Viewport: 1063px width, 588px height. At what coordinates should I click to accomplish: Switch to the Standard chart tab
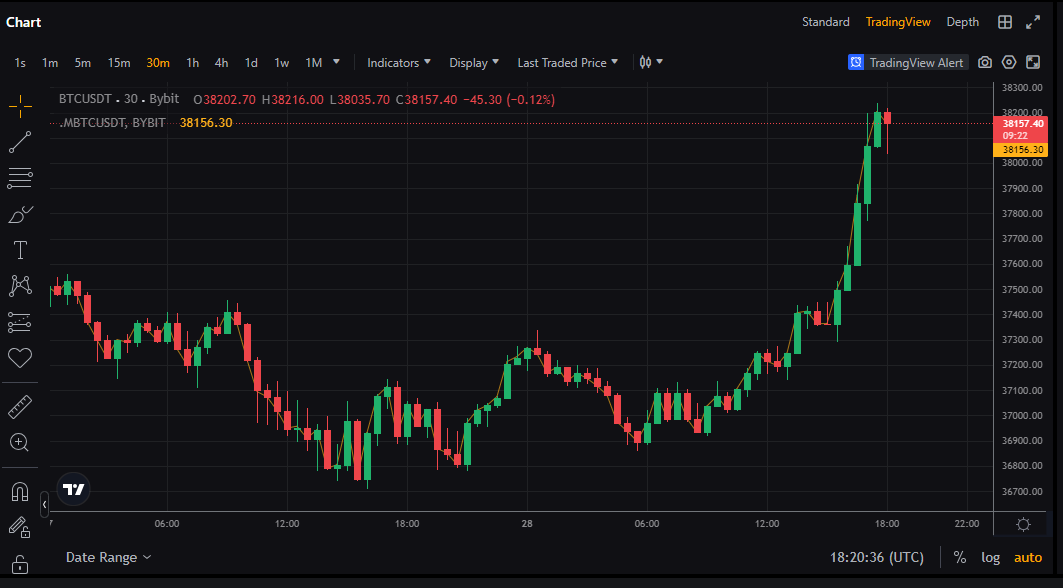click(x=825, y=22)
